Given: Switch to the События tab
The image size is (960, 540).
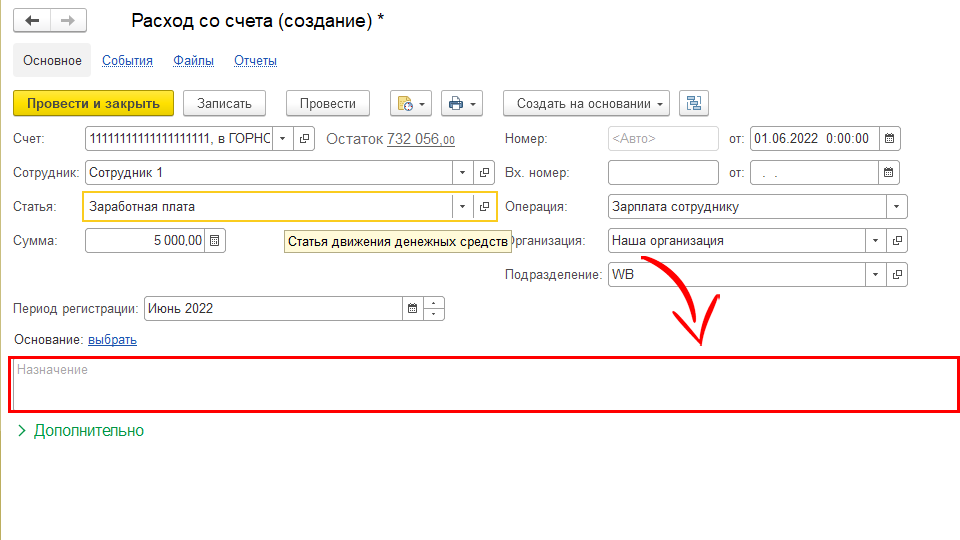Looking at the screenshot, I should coord(127,61).
